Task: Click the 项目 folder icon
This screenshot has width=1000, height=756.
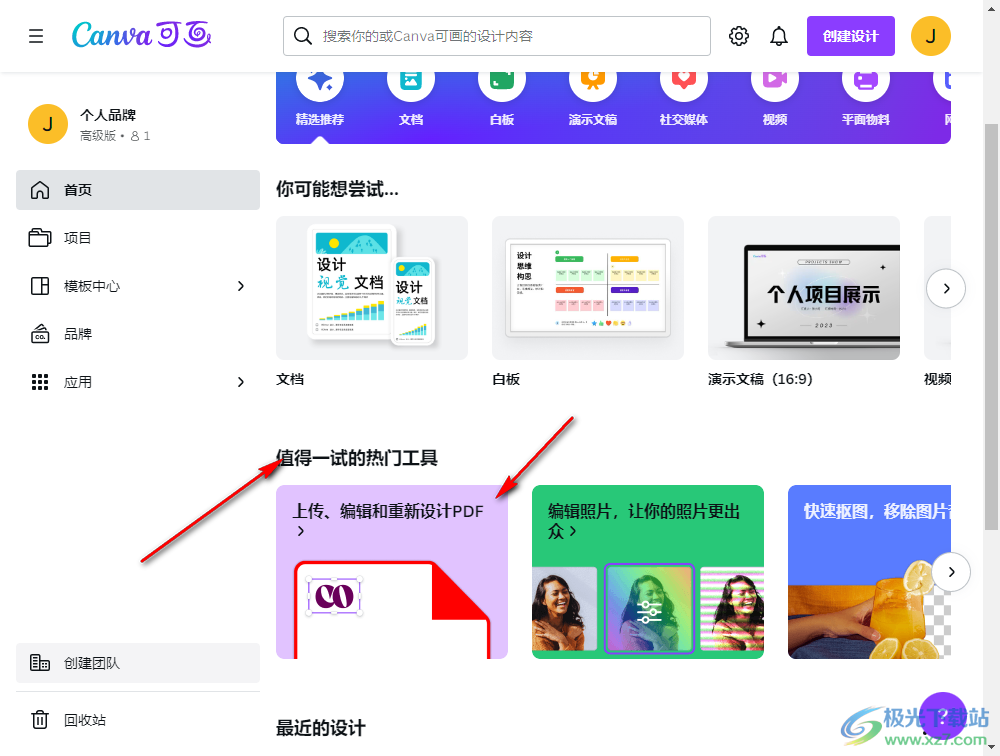Action: tap(40, 238)
